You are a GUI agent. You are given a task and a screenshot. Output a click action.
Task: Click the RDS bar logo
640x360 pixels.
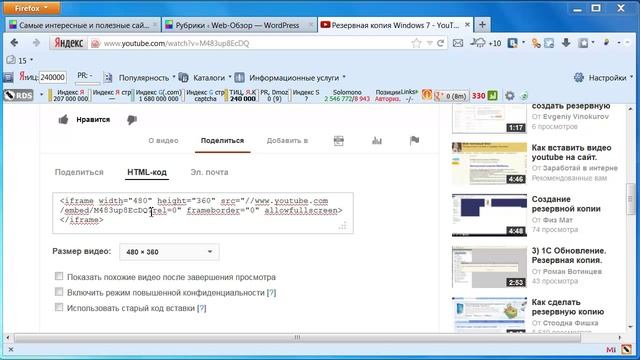pos(18,96)
